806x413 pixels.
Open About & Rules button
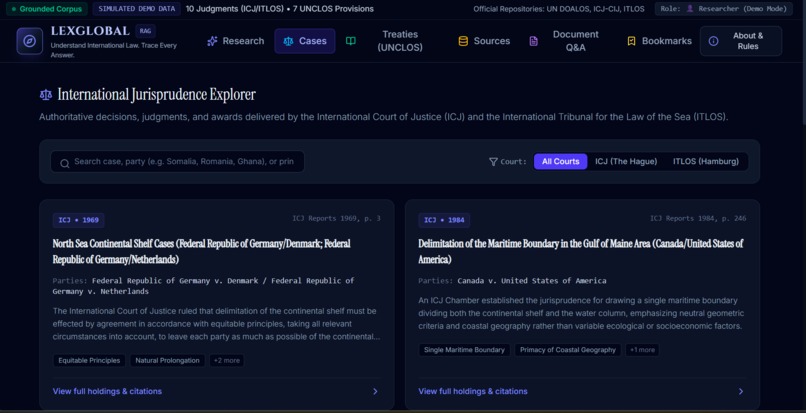point(741,41)
